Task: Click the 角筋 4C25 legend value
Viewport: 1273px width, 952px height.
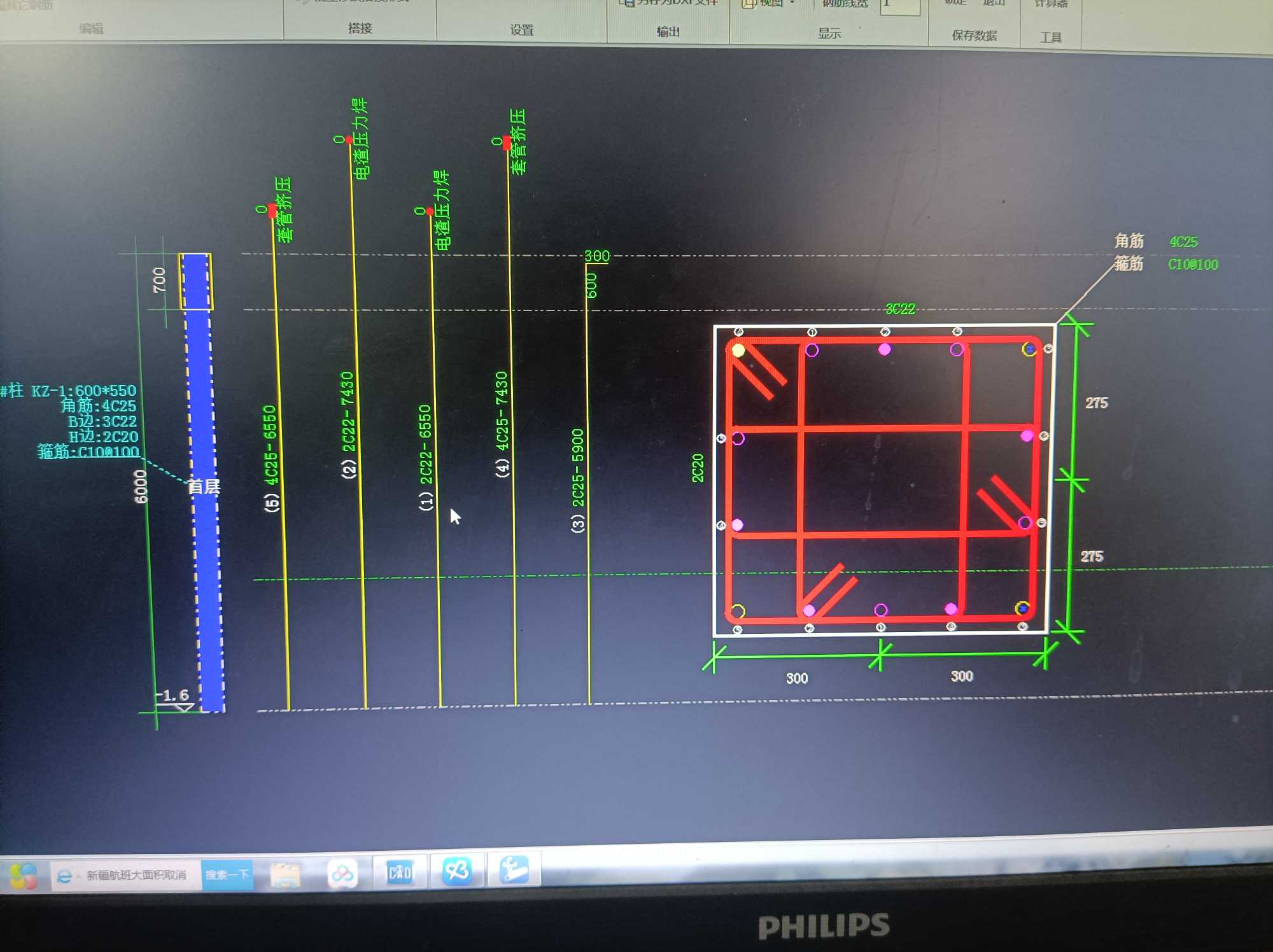Action: pyautogui.click(x=1183, y=242)
